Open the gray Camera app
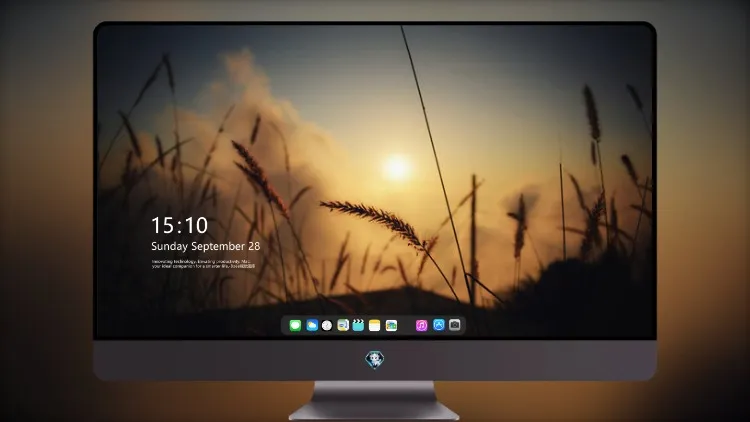Screen dimensions: 750x422 455,325
